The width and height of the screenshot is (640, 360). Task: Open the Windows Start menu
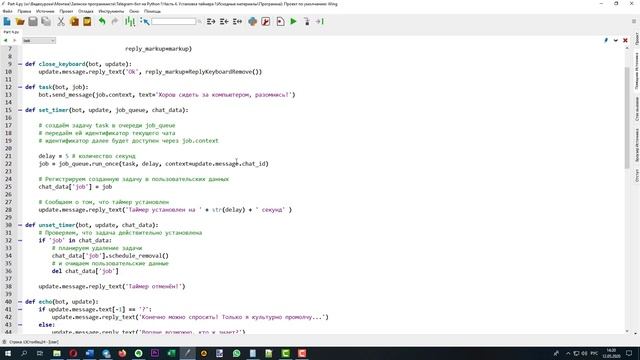click(x=7, y=353)
